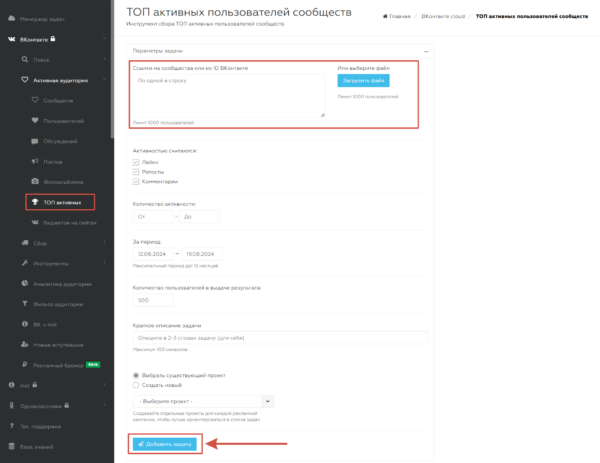Click the От activity count field
The height and width of the screenshot is (463, 600).
[153, 216]
